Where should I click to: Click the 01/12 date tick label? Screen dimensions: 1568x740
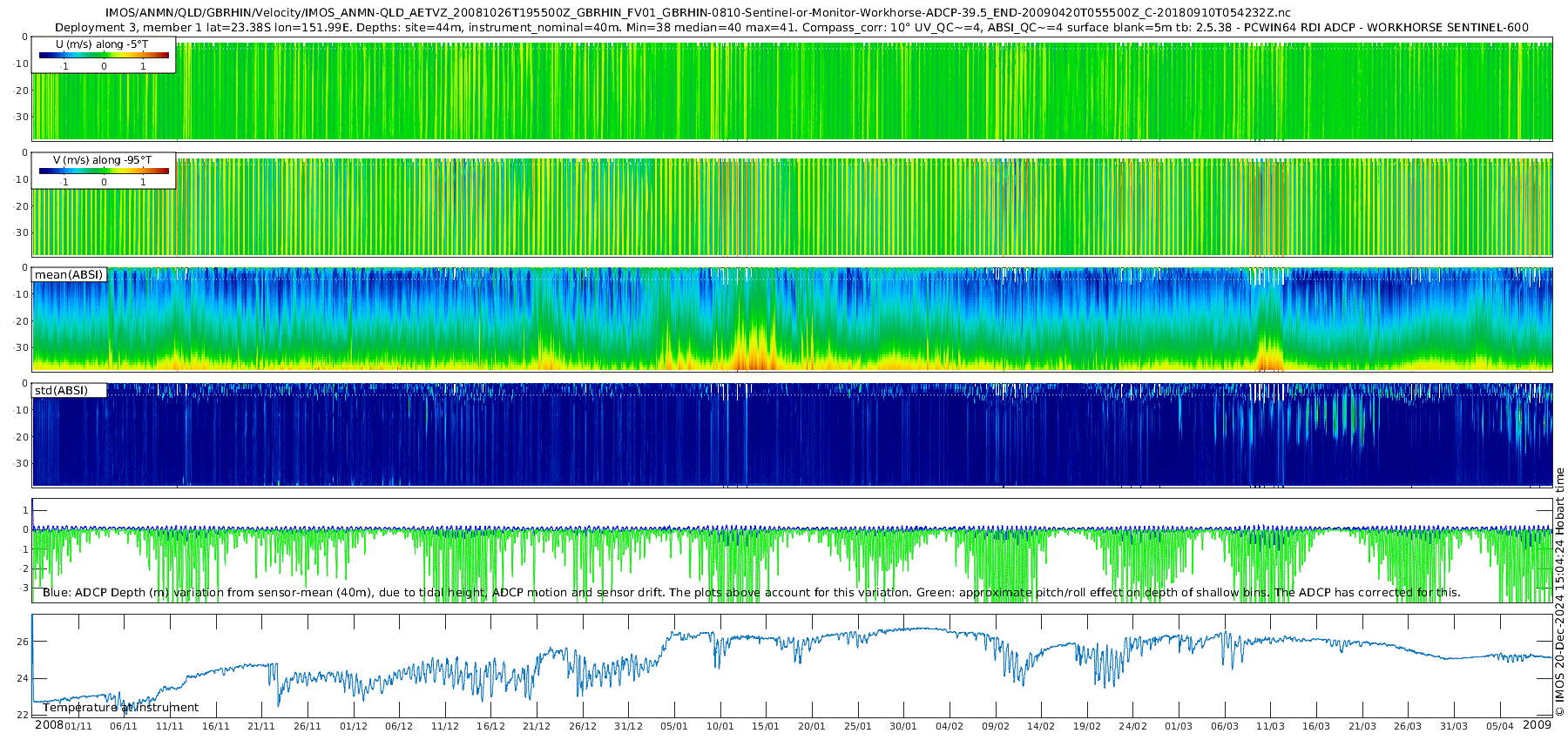tap(353, 726)
